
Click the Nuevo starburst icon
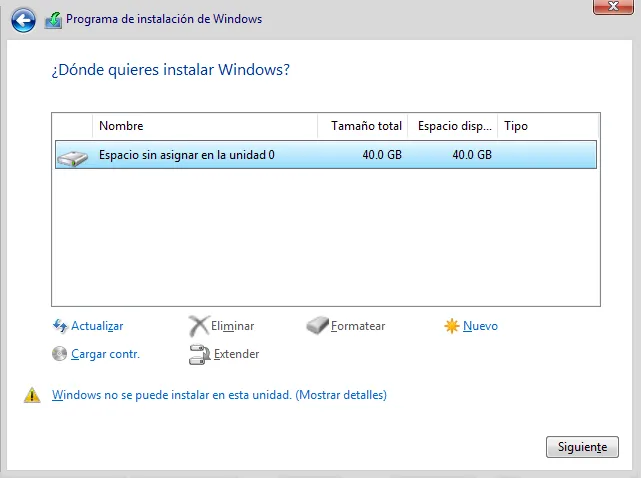point(452,326)
